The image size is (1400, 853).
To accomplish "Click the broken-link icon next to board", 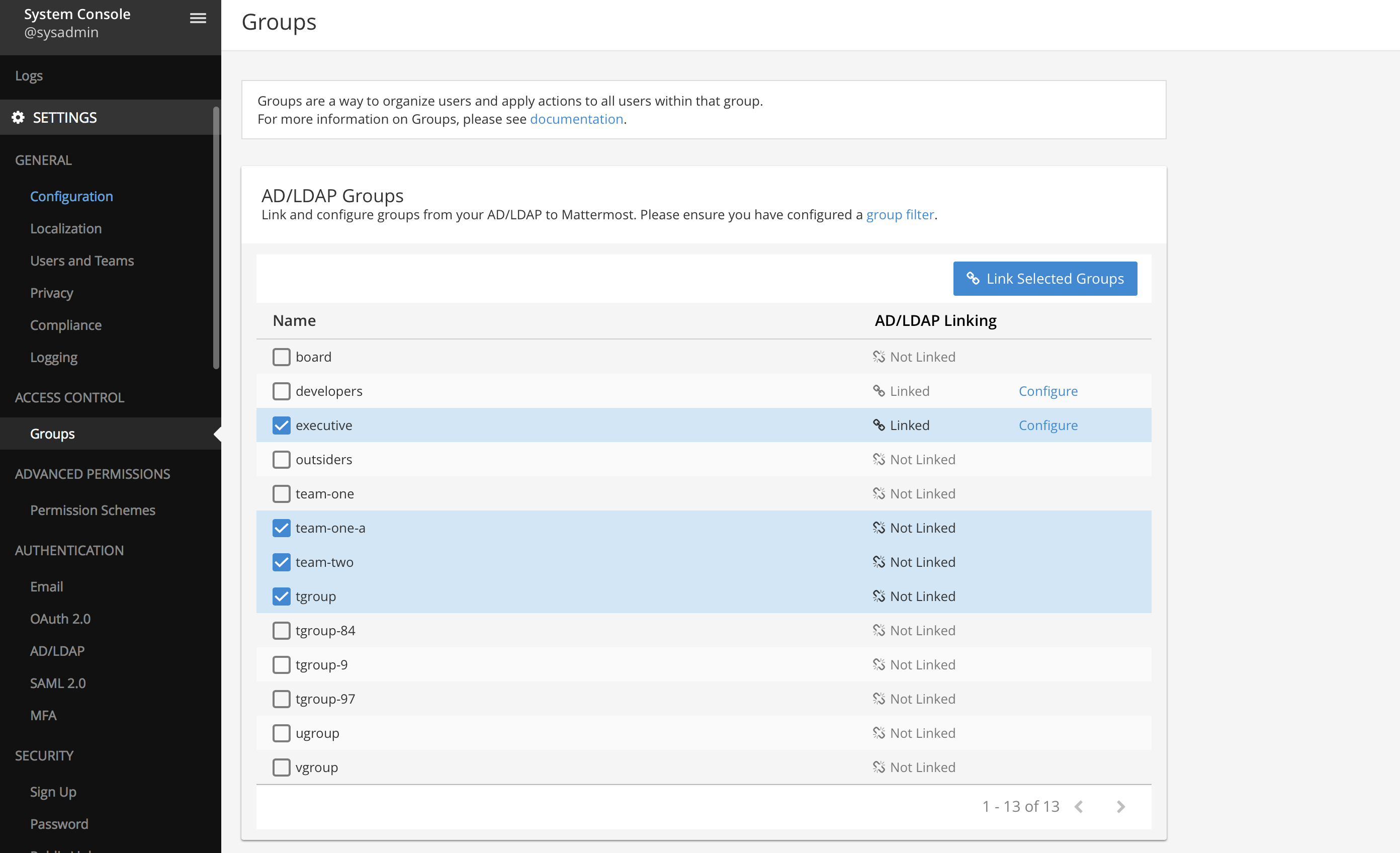I will [x=879, y=356].
